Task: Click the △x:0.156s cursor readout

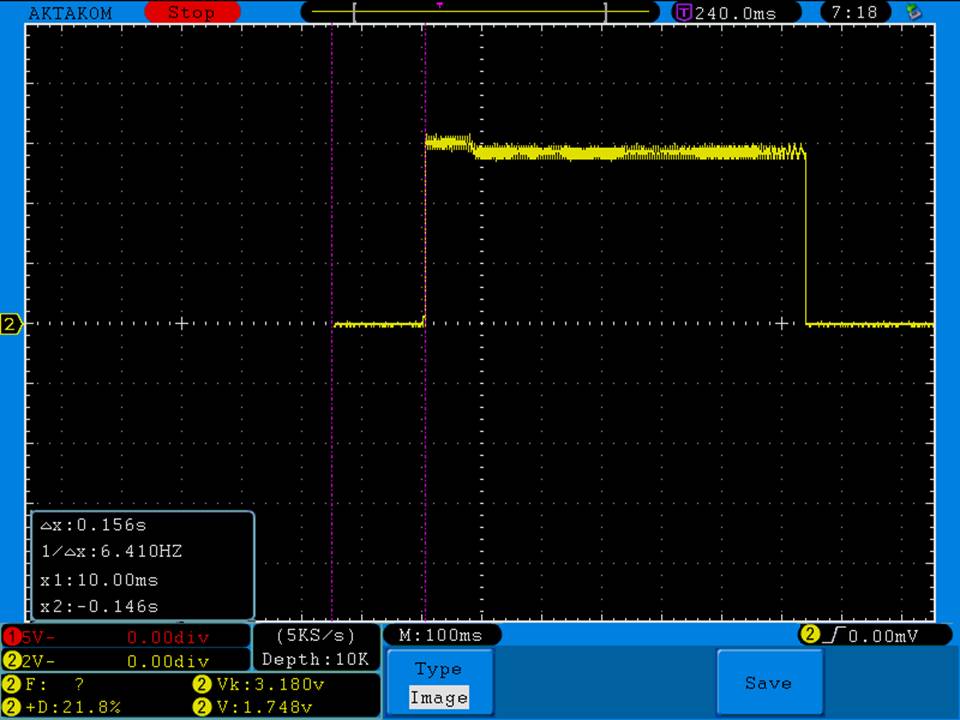Action: coord(93,525)
